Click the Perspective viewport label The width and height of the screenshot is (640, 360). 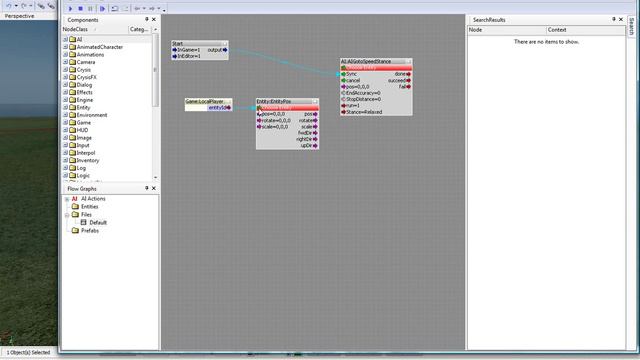click(19, 16)
